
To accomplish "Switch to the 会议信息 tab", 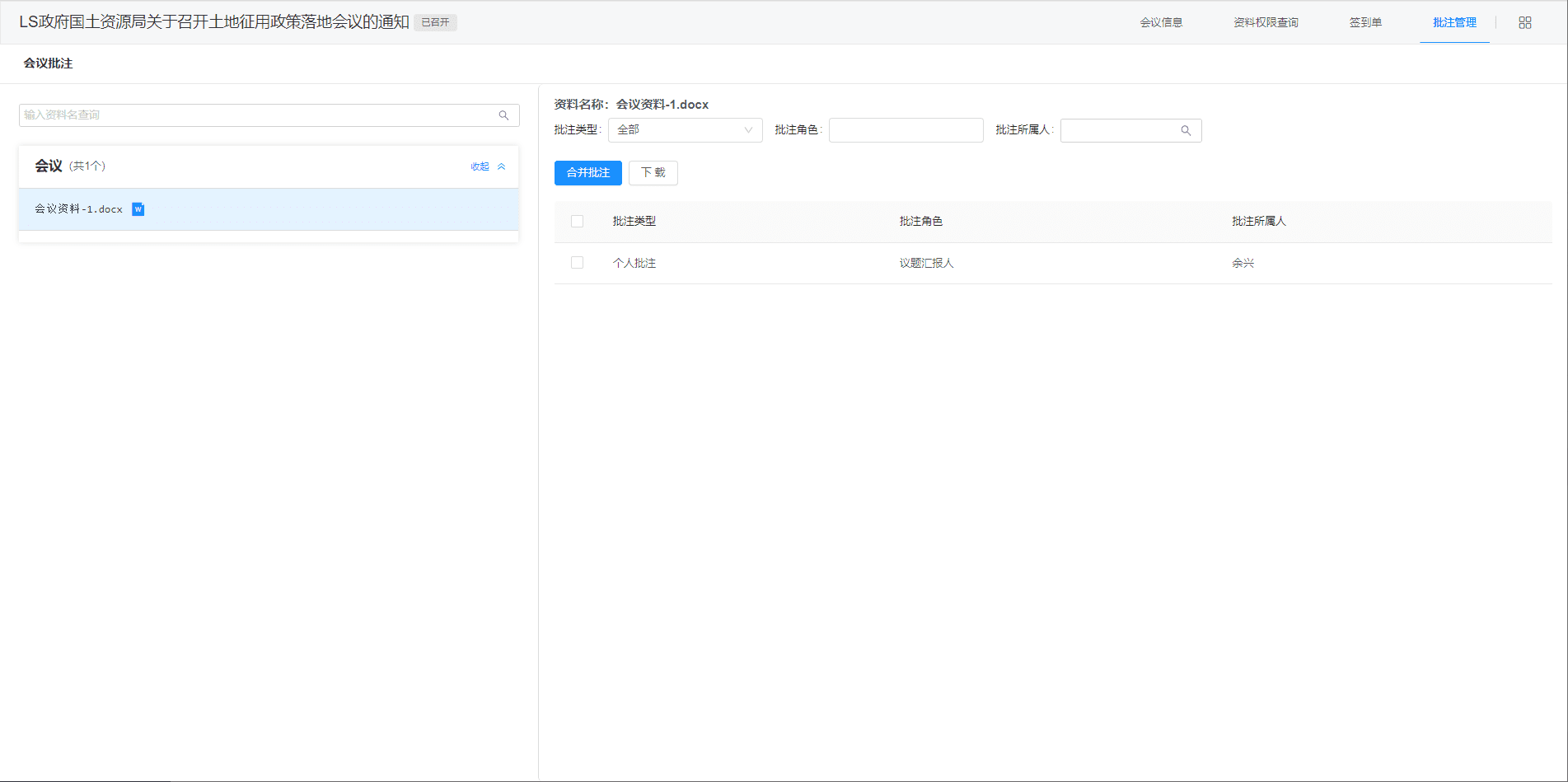I will pos(1162,23).
